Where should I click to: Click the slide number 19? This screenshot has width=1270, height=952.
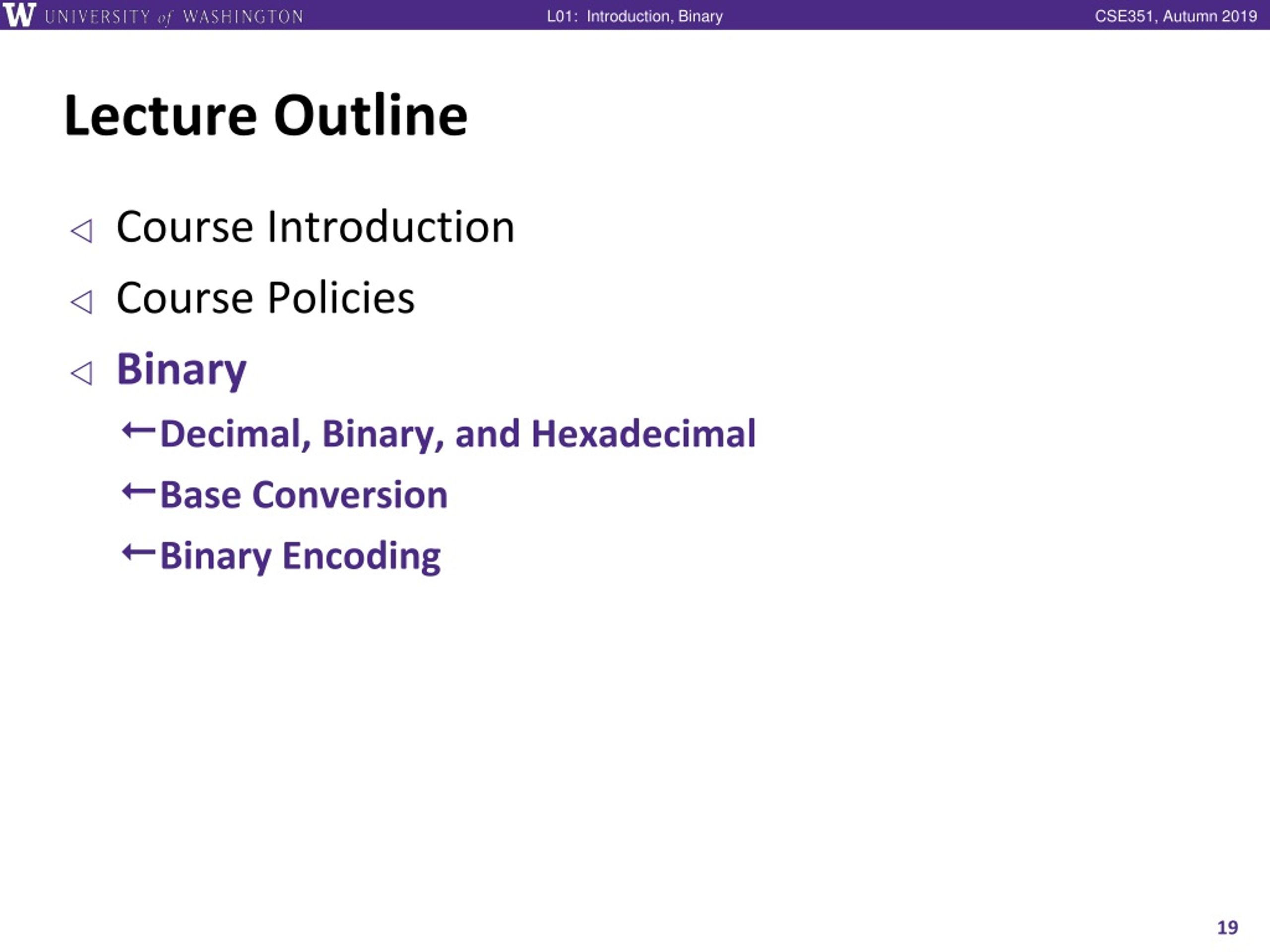click(1227, 928)
